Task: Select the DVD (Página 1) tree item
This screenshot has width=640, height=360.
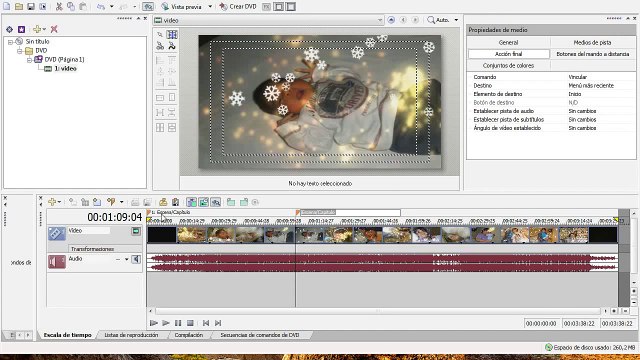Action: [64, 60]
